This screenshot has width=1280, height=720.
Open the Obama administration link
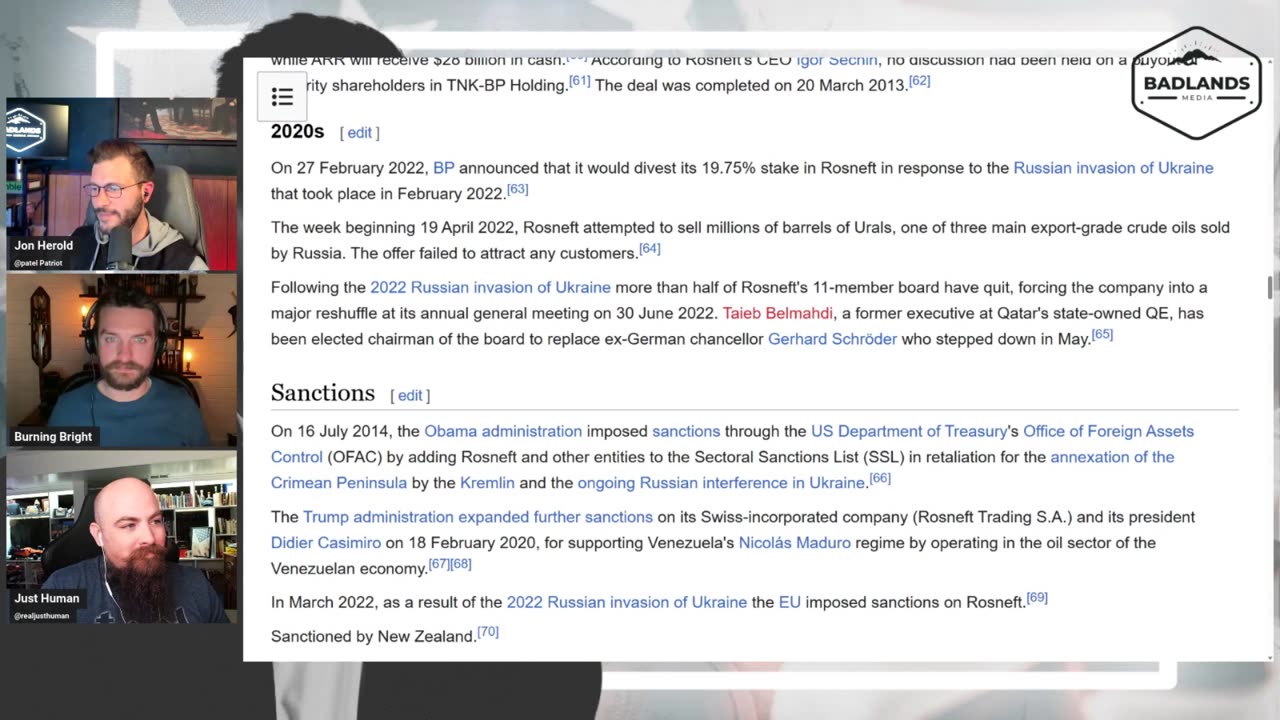503,431
